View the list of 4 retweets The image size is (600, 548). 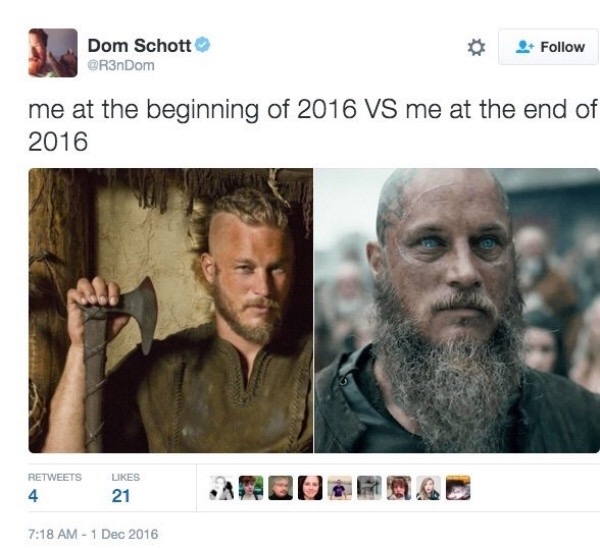(55, 488)
